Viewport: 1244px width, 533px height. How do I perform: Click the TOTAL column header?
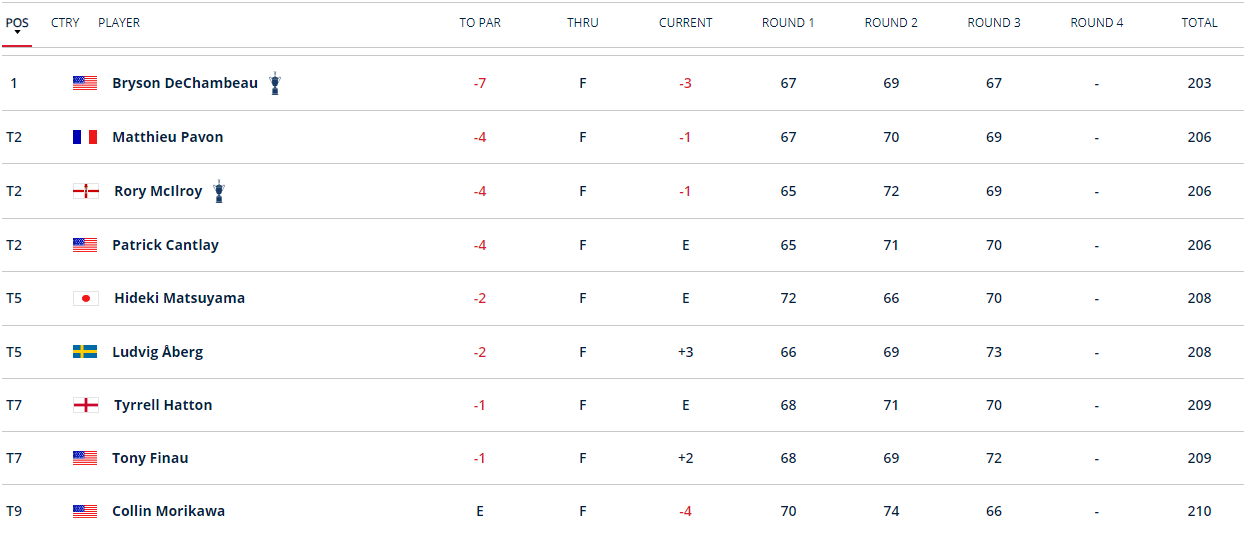pos(1199,23)
